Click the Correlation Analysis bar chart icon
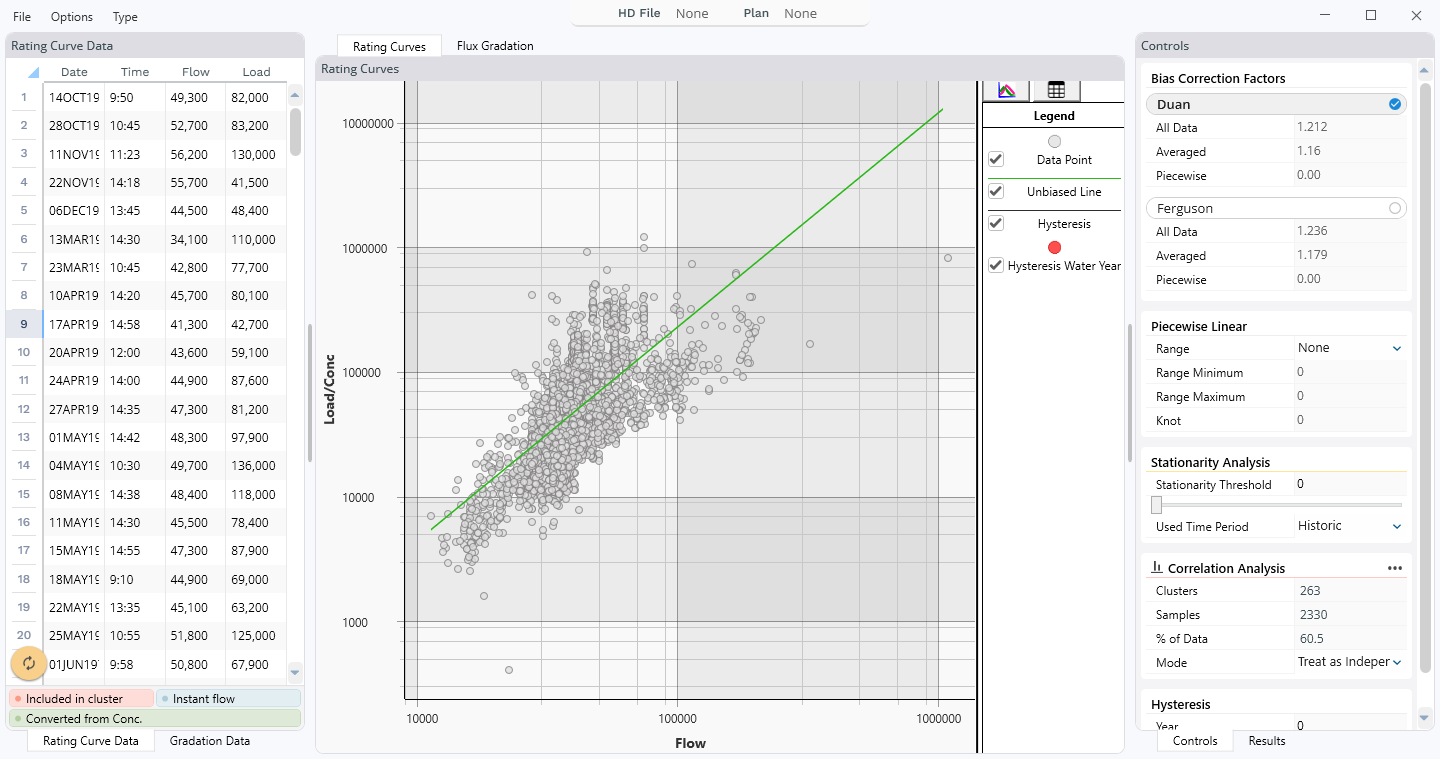This screenshot has height=759, width=1440. click(x=1157, y=568)
